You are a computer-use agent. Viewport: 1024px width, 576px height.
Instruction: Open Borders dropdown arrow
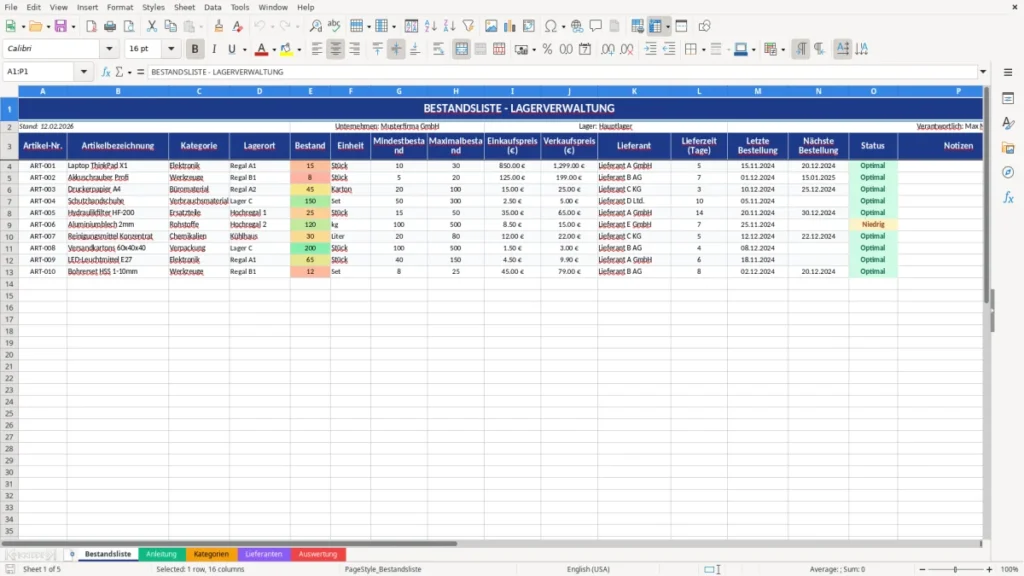703,50
